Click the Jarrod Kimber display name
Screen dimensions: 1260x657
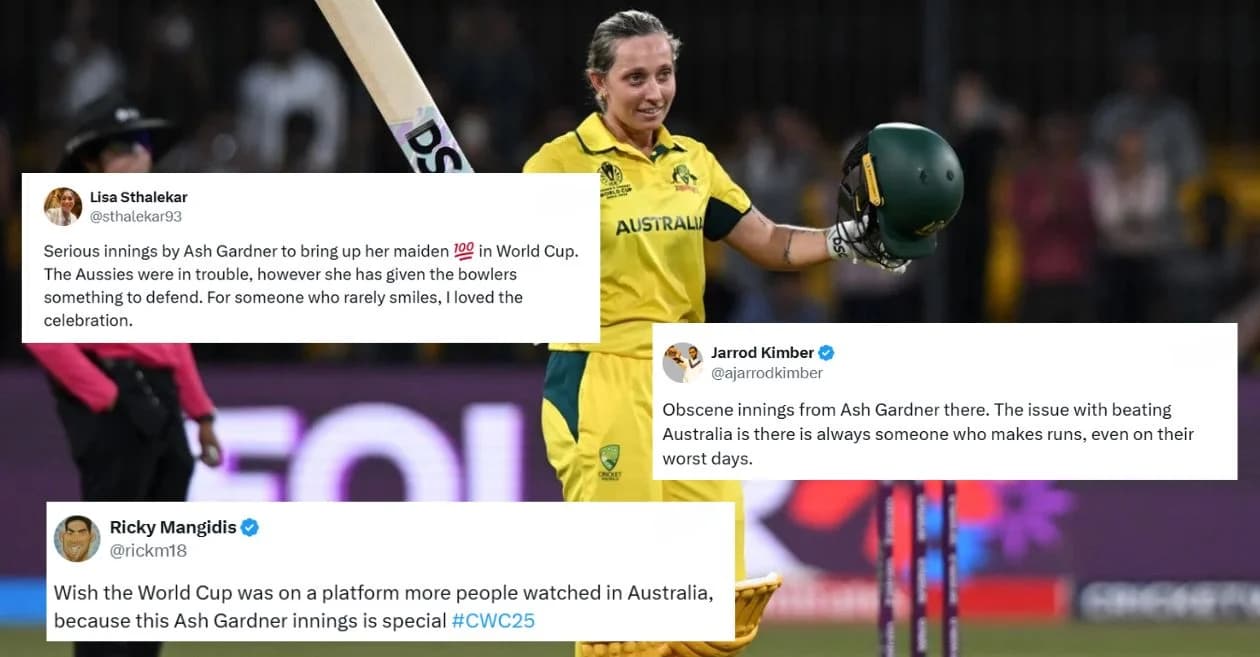(x=762, y=352)
